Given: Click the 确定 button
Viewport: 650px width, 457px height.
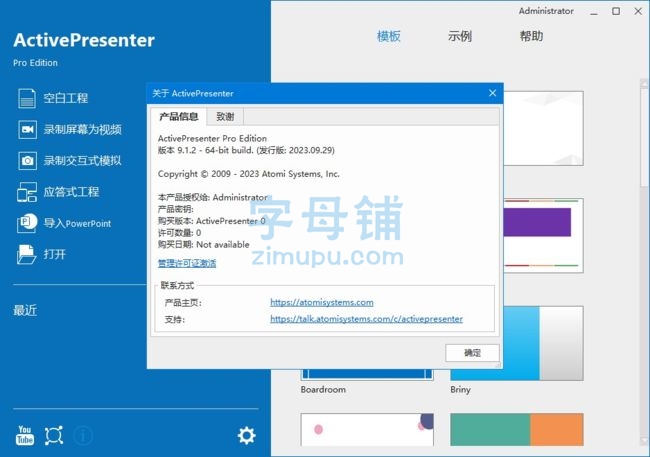Looking at the screenshot, I should point(472,353).
